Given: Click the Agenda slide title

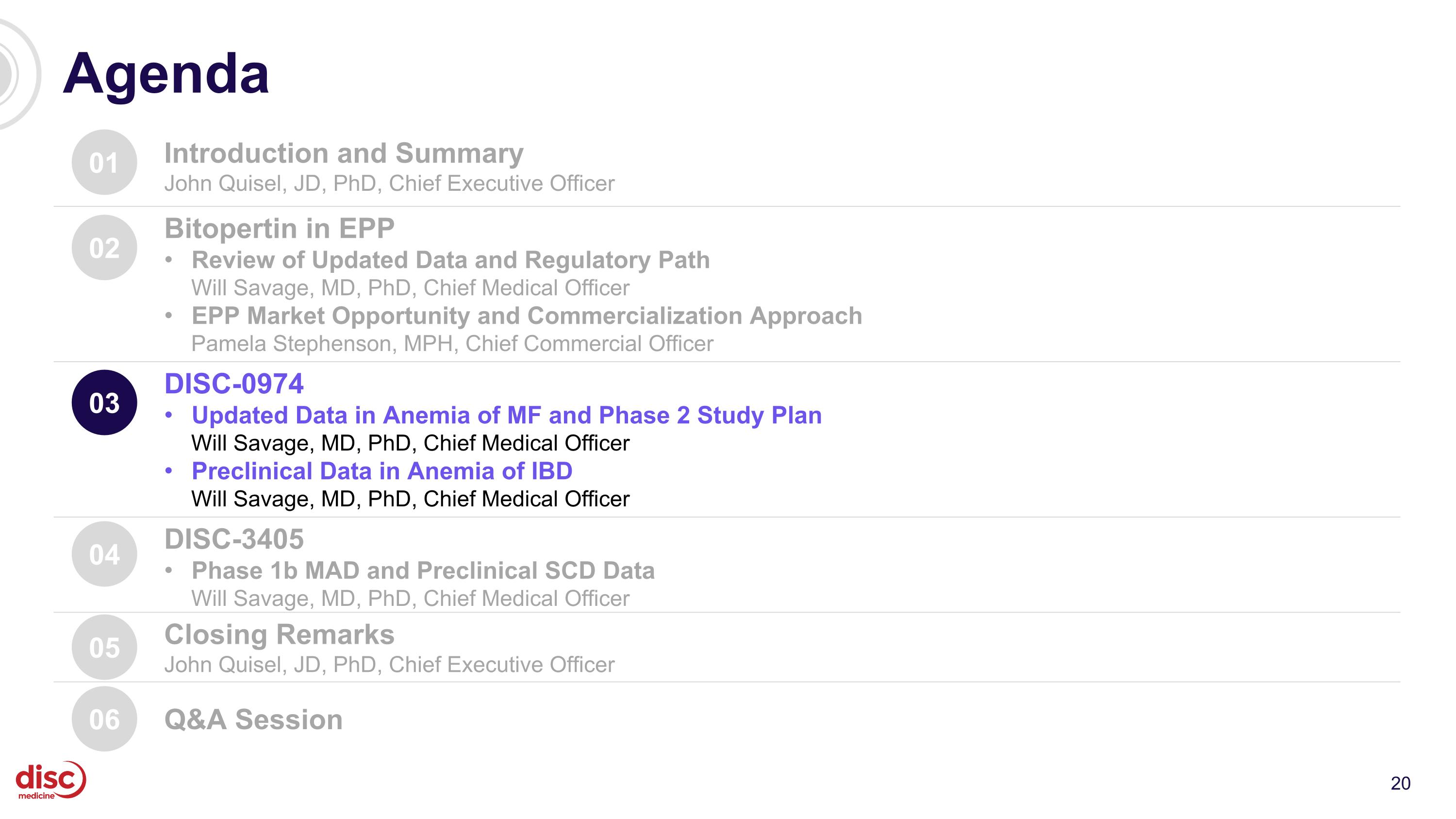Looking at the screenshot, I should click(x=165, y=74).
